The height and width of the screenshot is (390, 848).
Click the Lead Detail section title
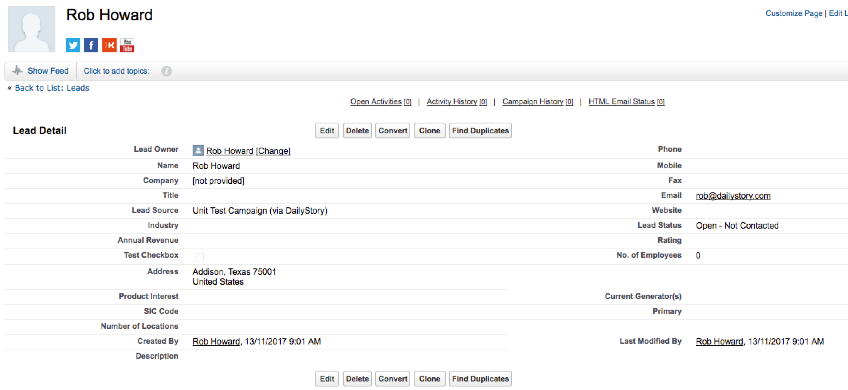[40, 131]
